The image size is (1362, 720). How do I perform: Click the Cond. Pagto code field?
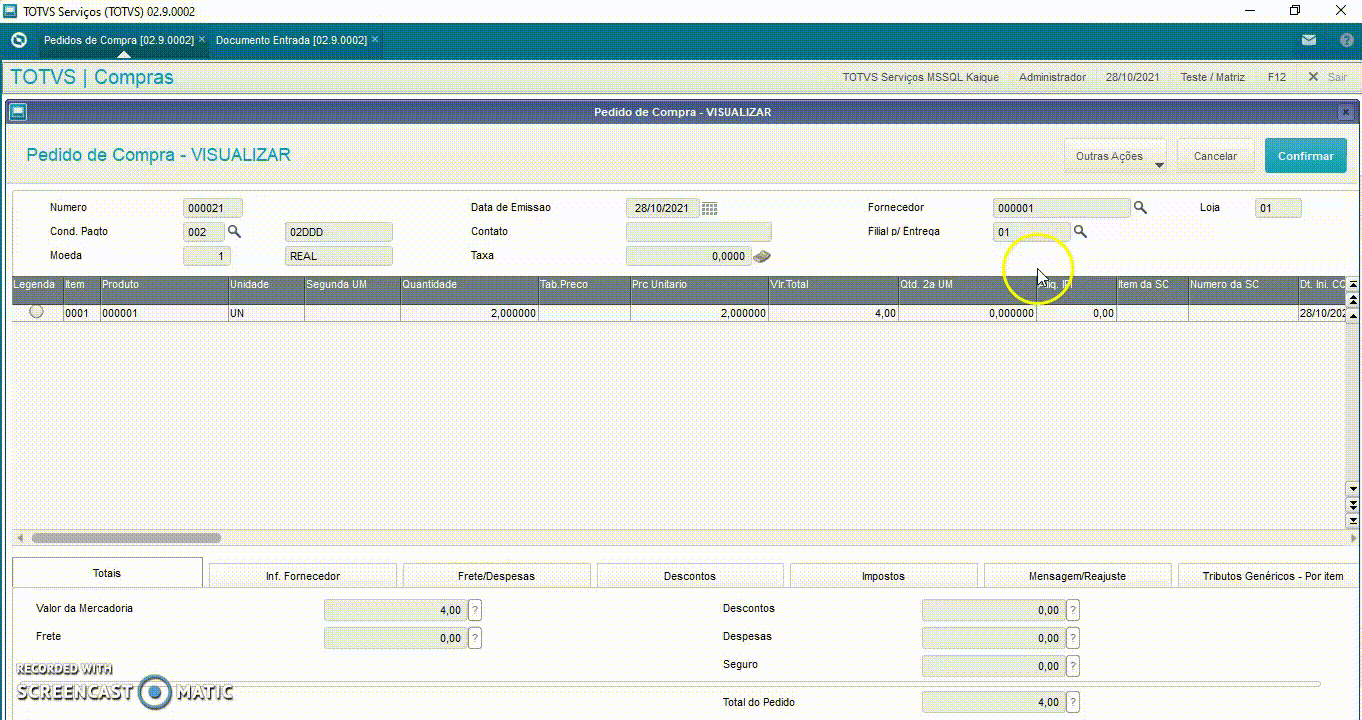[x=204, y=232]
